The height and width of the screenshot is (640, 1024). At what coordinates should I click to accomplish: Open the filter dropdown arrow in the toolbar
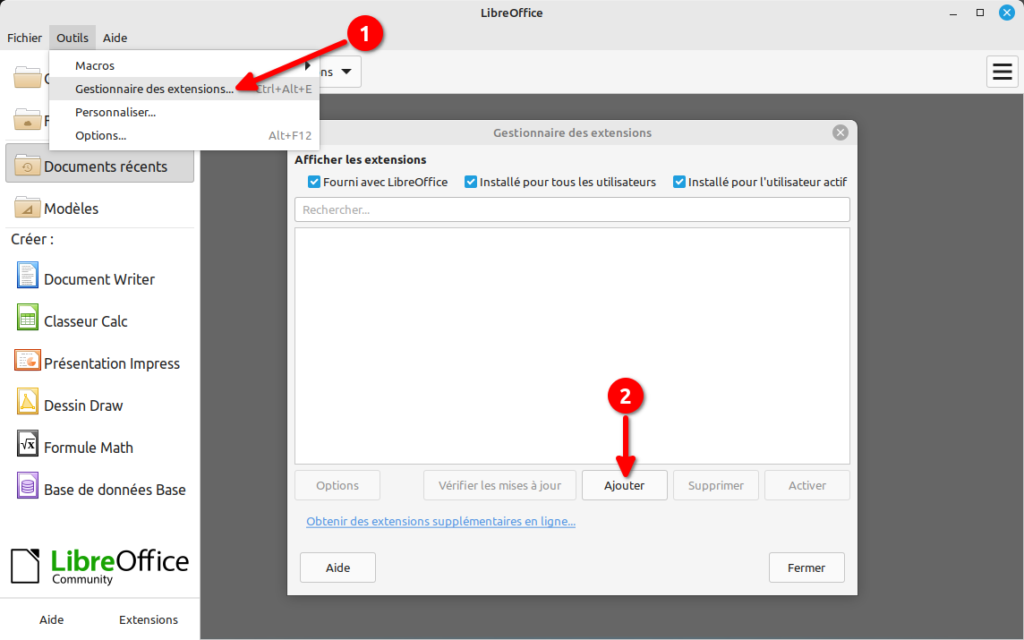[346, 72]
